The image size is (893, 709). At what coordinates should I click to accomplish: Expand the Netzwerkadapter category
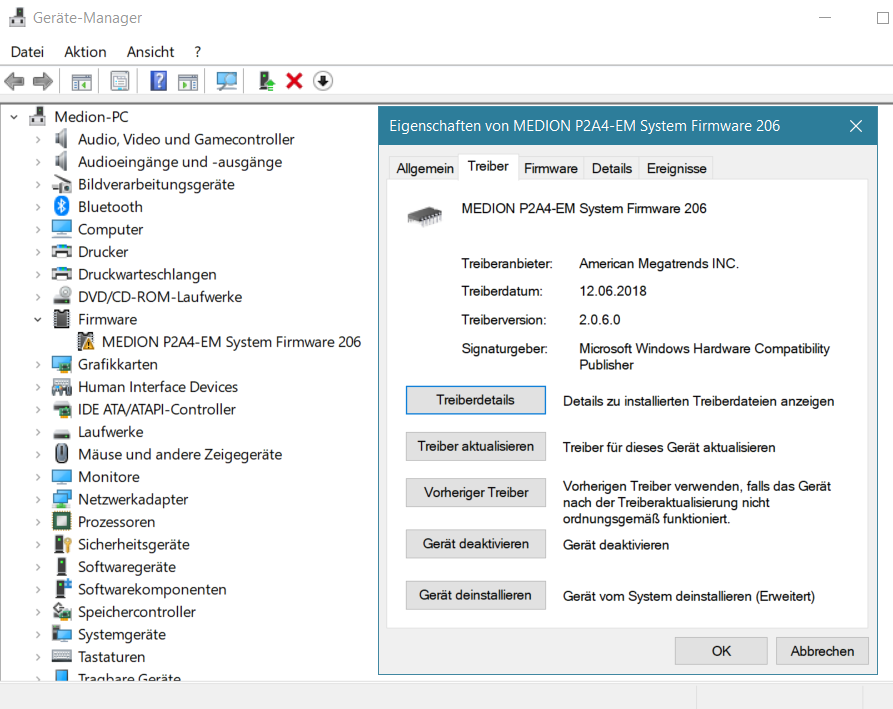pyautogui.click(x=38, y=499)
